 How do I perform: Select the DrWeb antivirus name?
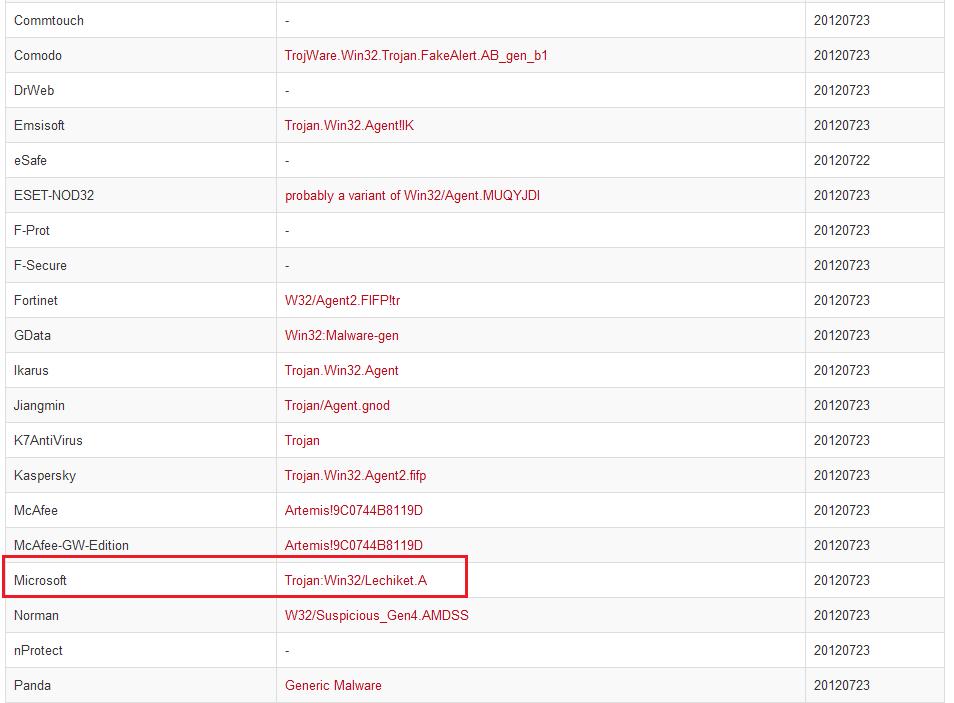(x=34, y=91)
